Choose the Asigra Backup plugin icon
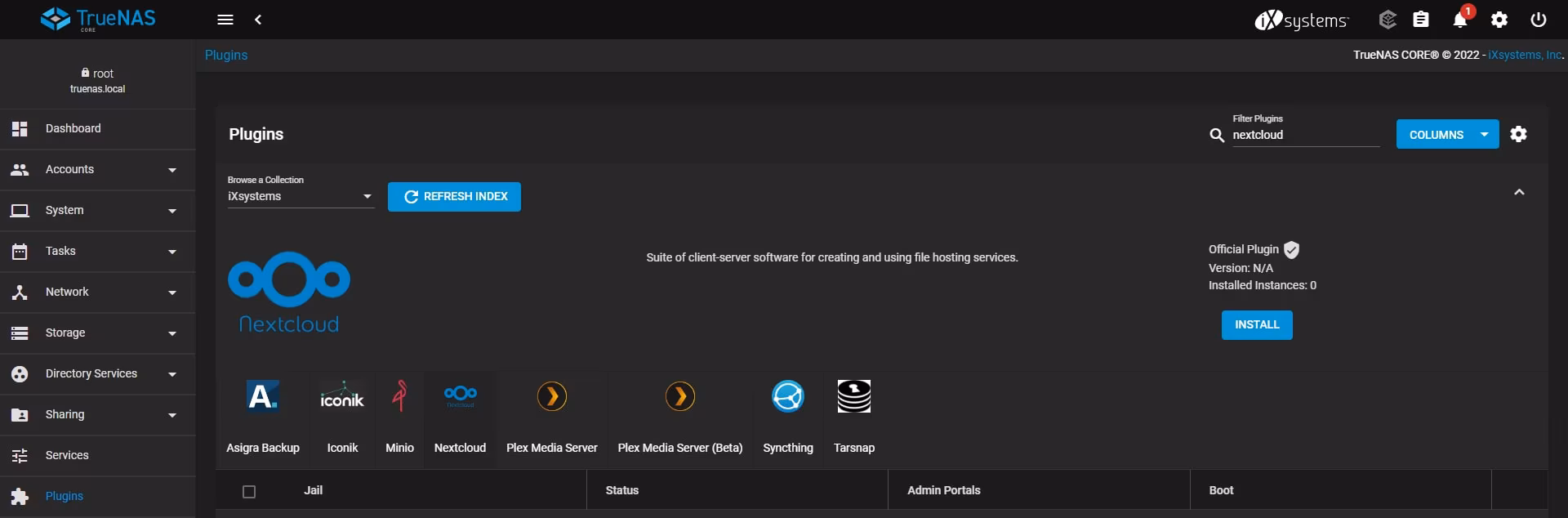 click(x=263, y=397)
